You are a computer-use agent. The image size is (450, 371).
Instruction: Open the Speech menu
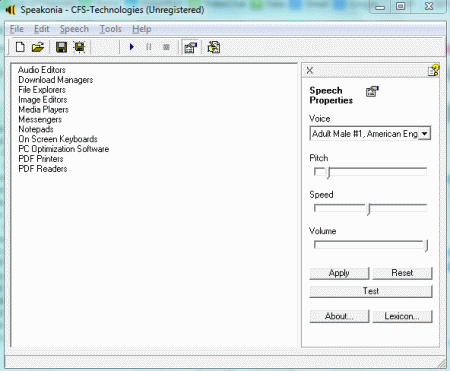[x=74, y=29]
